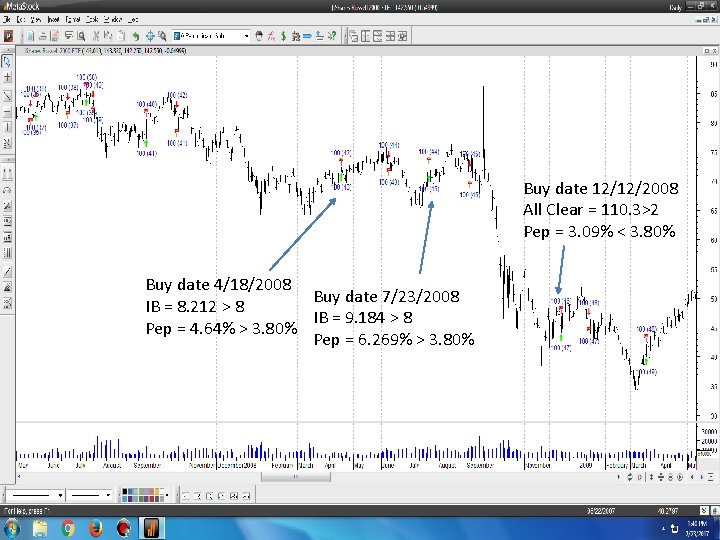Open The Explorer binoculars icon

[x=296, y=36]
